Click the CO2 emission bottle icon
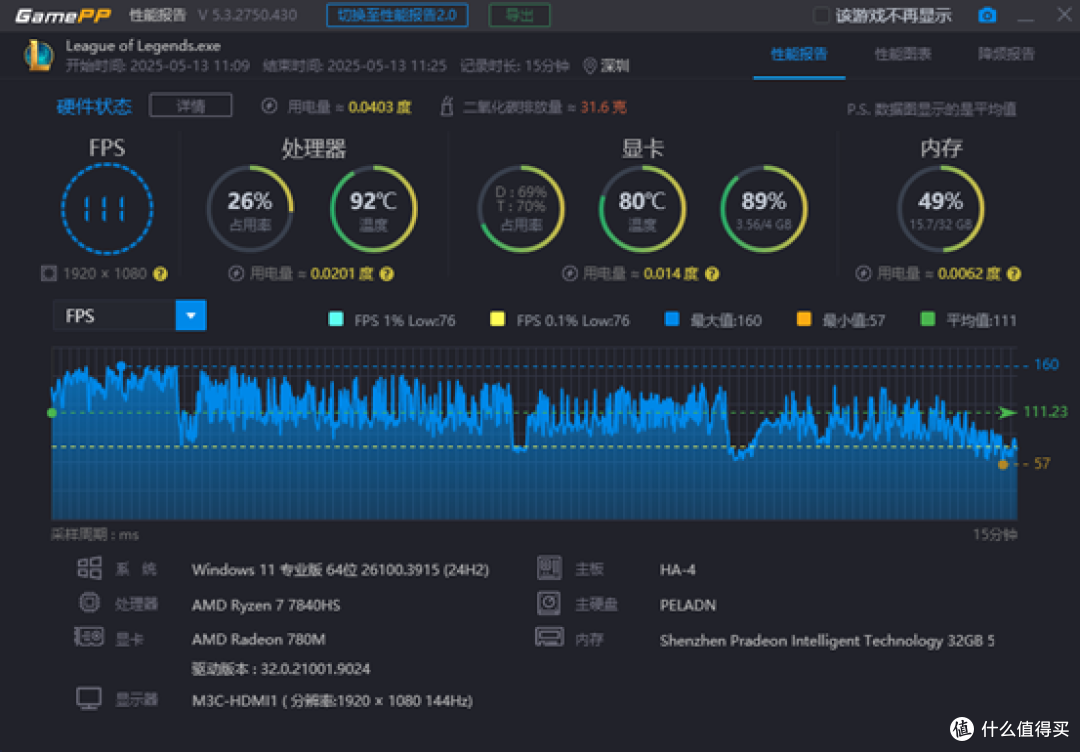The height and width of the screenshot is (752, 1080). (446, 106)
